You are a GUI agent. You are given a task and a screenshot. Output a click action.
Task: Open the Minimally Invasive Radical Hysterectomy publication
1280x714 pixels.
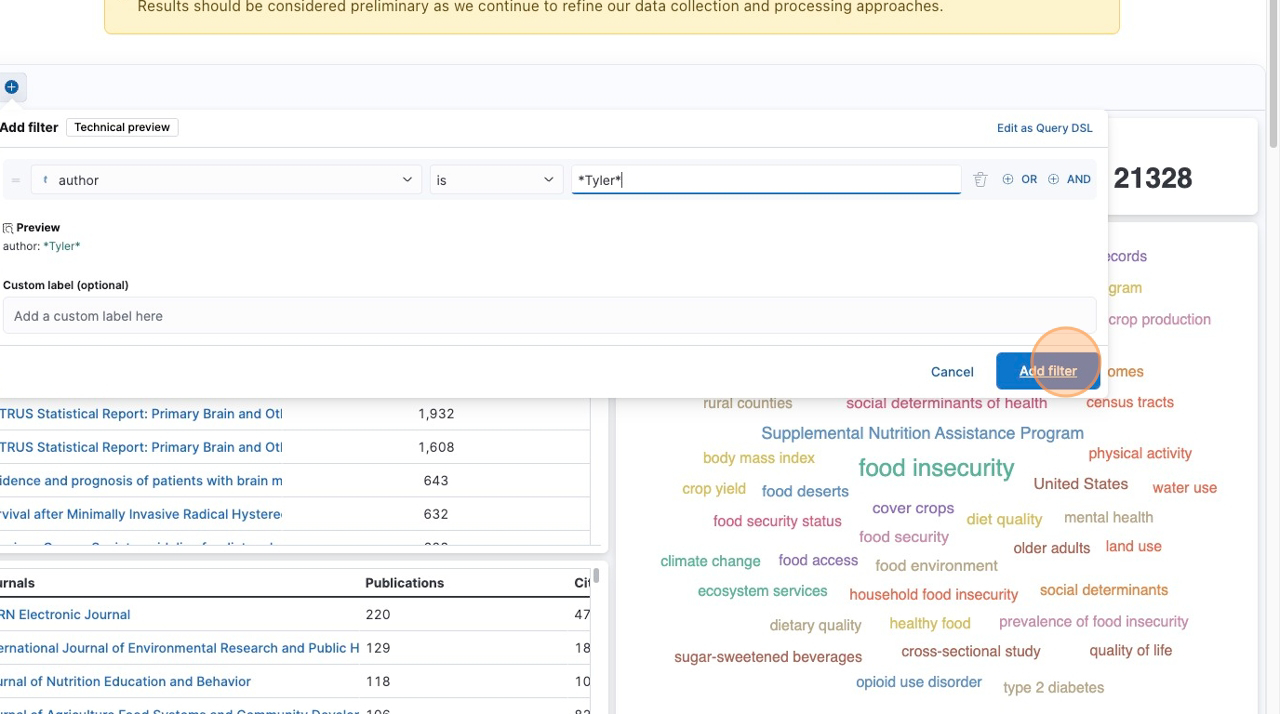click(x=141, y=514)
